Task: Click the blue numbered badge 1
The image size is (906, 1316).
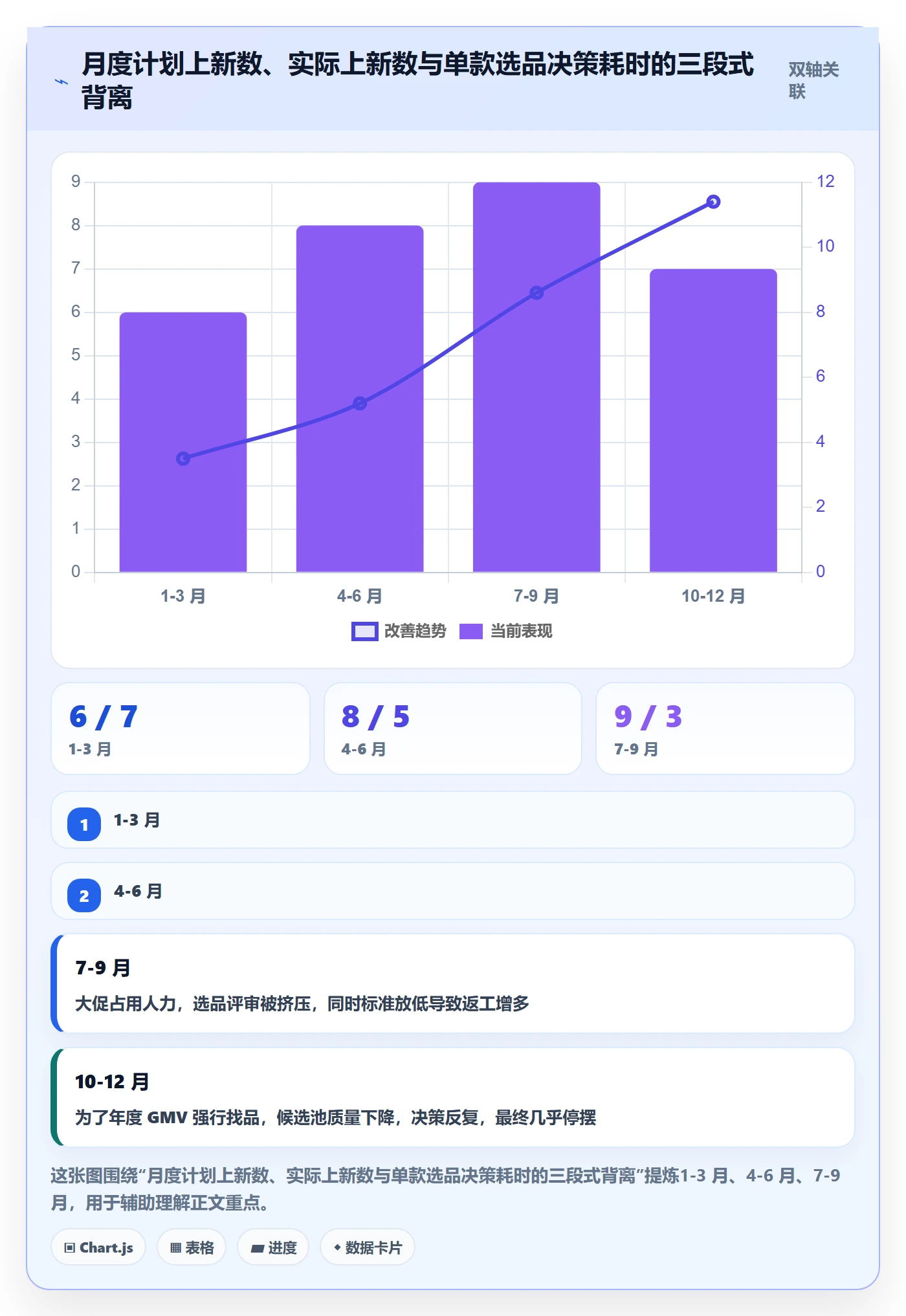Action: pos(84,824)
